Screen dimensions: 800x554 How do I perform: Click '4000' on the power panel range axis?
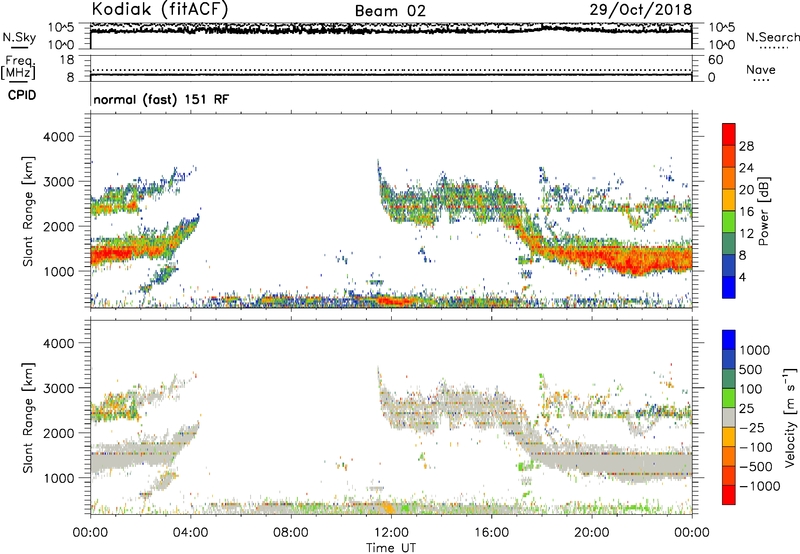click(x=58, y=137)
